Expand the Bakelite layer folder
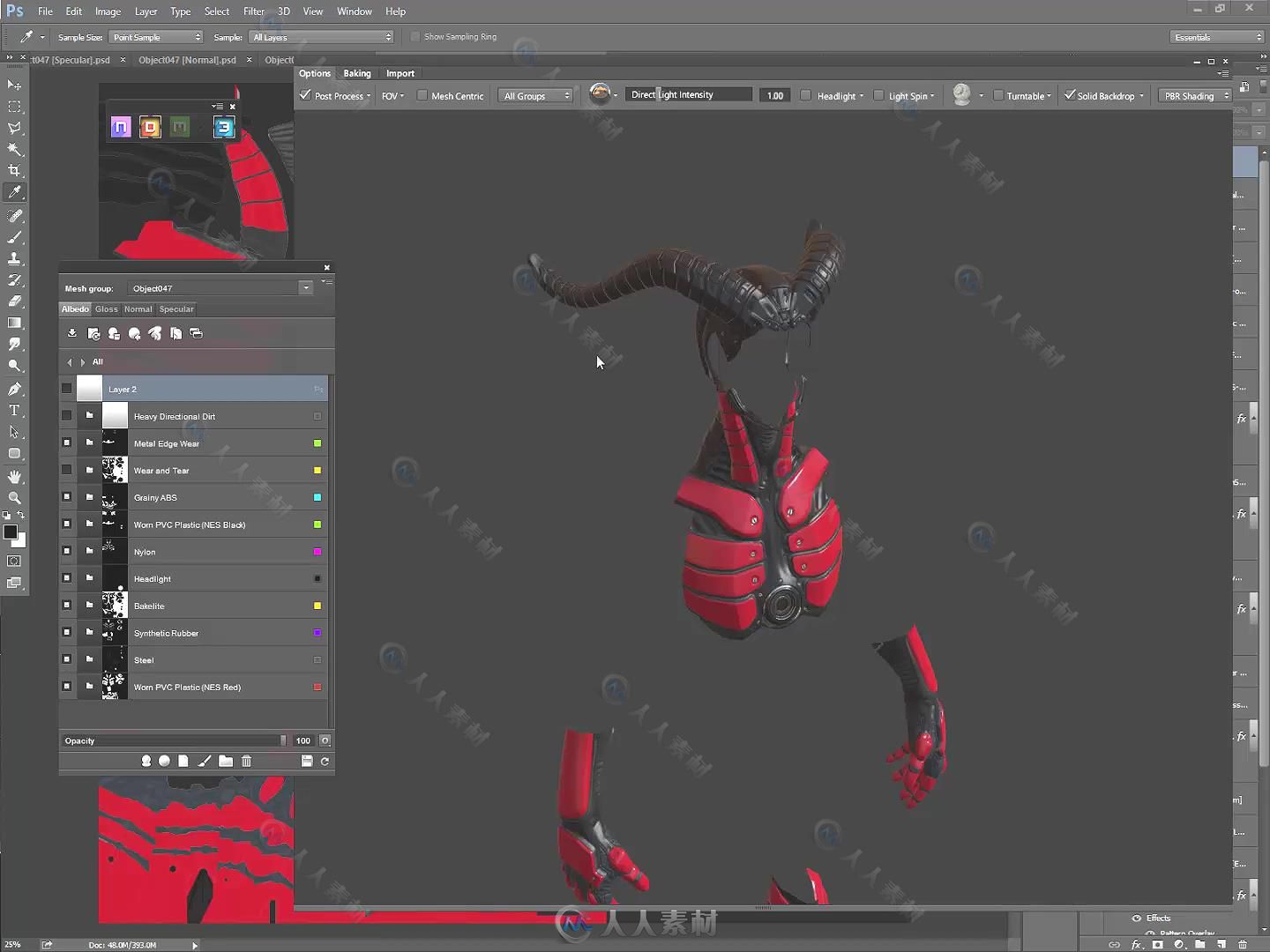 tap(89, 606)
